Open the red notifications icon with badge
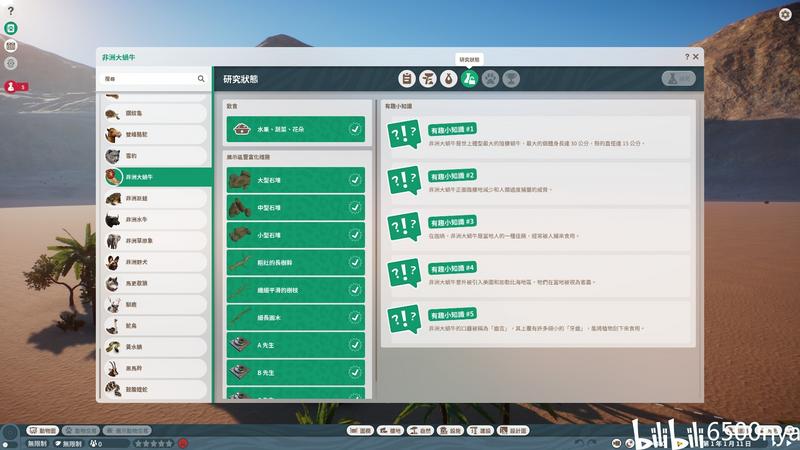The width and height of the screenshot is (800, 450). point(11,87)
